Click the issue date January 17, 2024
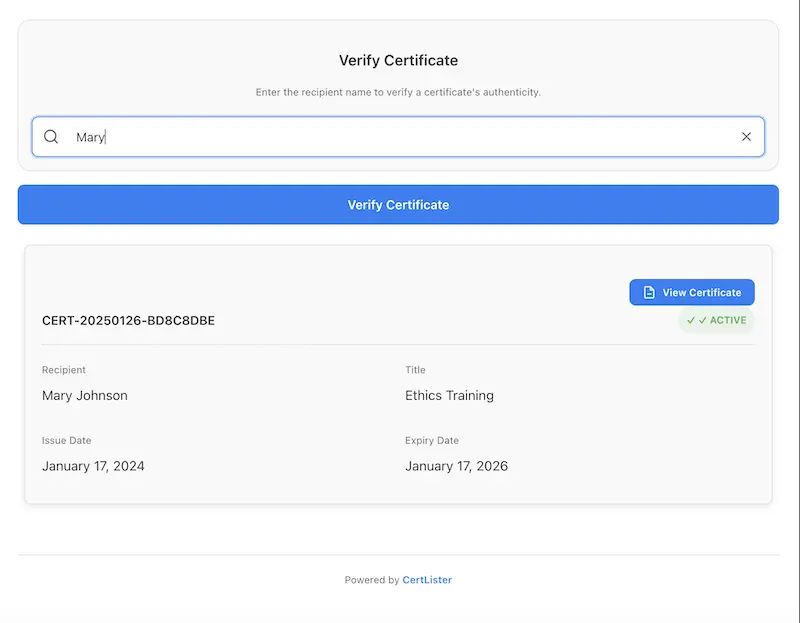This screenshot has height=623, width=800. (93, 466)
